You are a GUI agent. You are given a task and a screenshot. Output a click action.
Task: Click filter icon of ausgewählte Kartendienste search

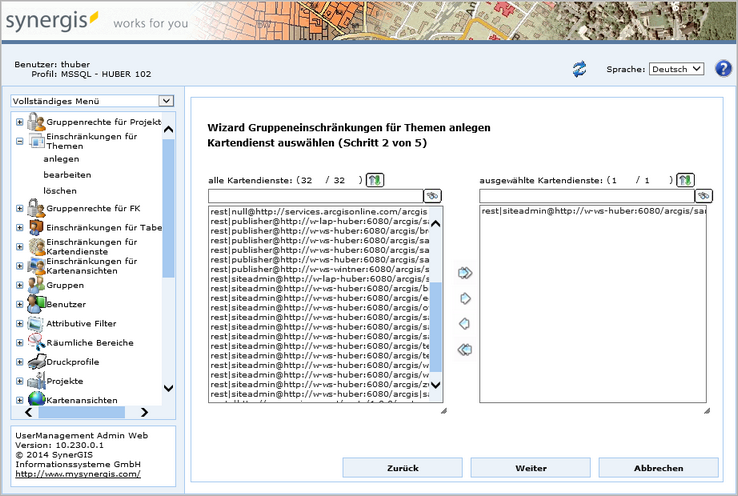pos(704,196)
